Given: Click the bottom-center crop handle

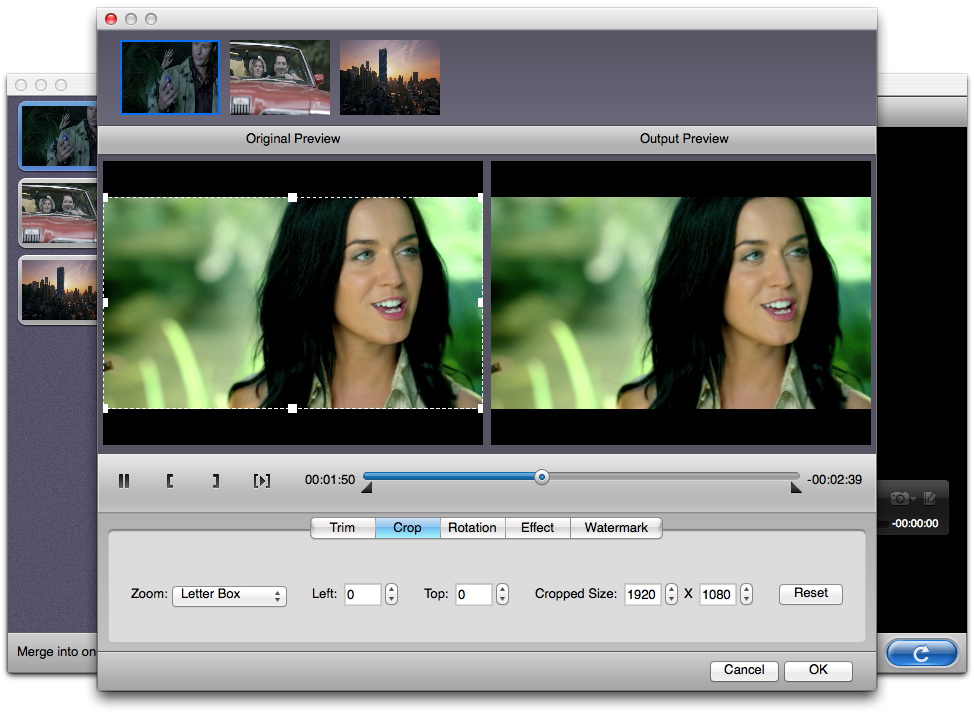Looking at the screenshot, I should click(x=293, y=408).
